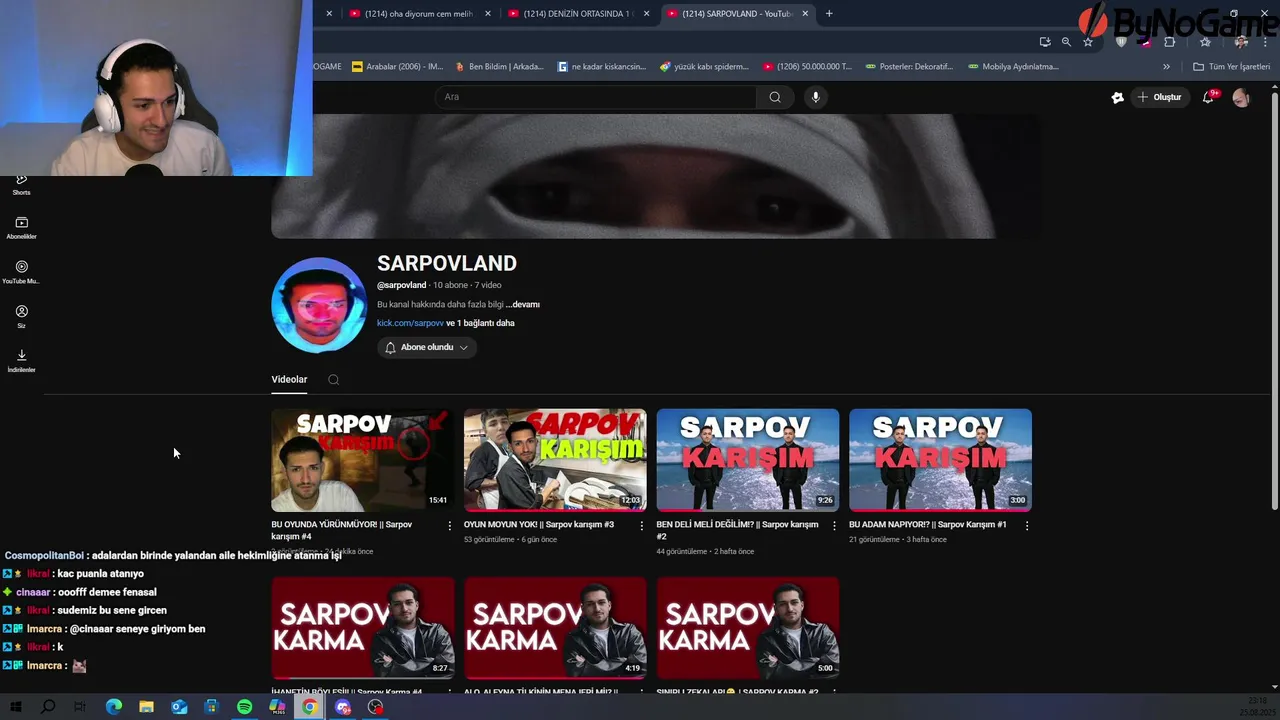This screenshot has height=720, width=1280.
Task: Open Shorts in the YouTube sidebar
Action: coord(21,184)
